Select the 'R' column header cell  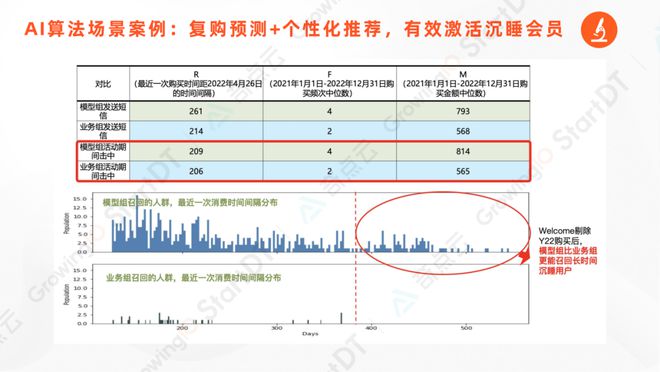click(196, 84)
